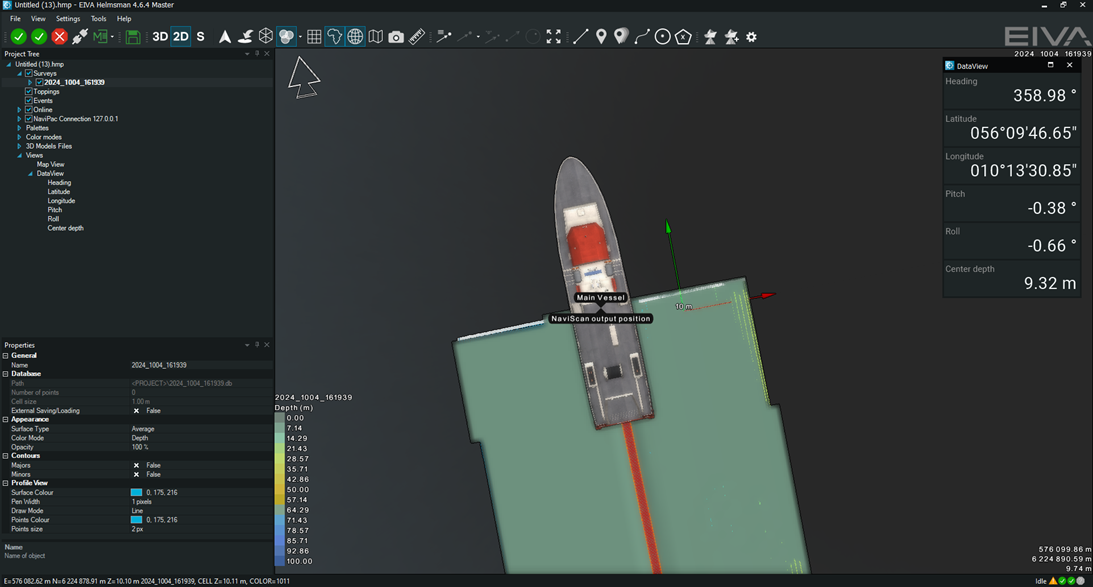
Task: Toggle Minors contours False value
Action: (136, 474)
